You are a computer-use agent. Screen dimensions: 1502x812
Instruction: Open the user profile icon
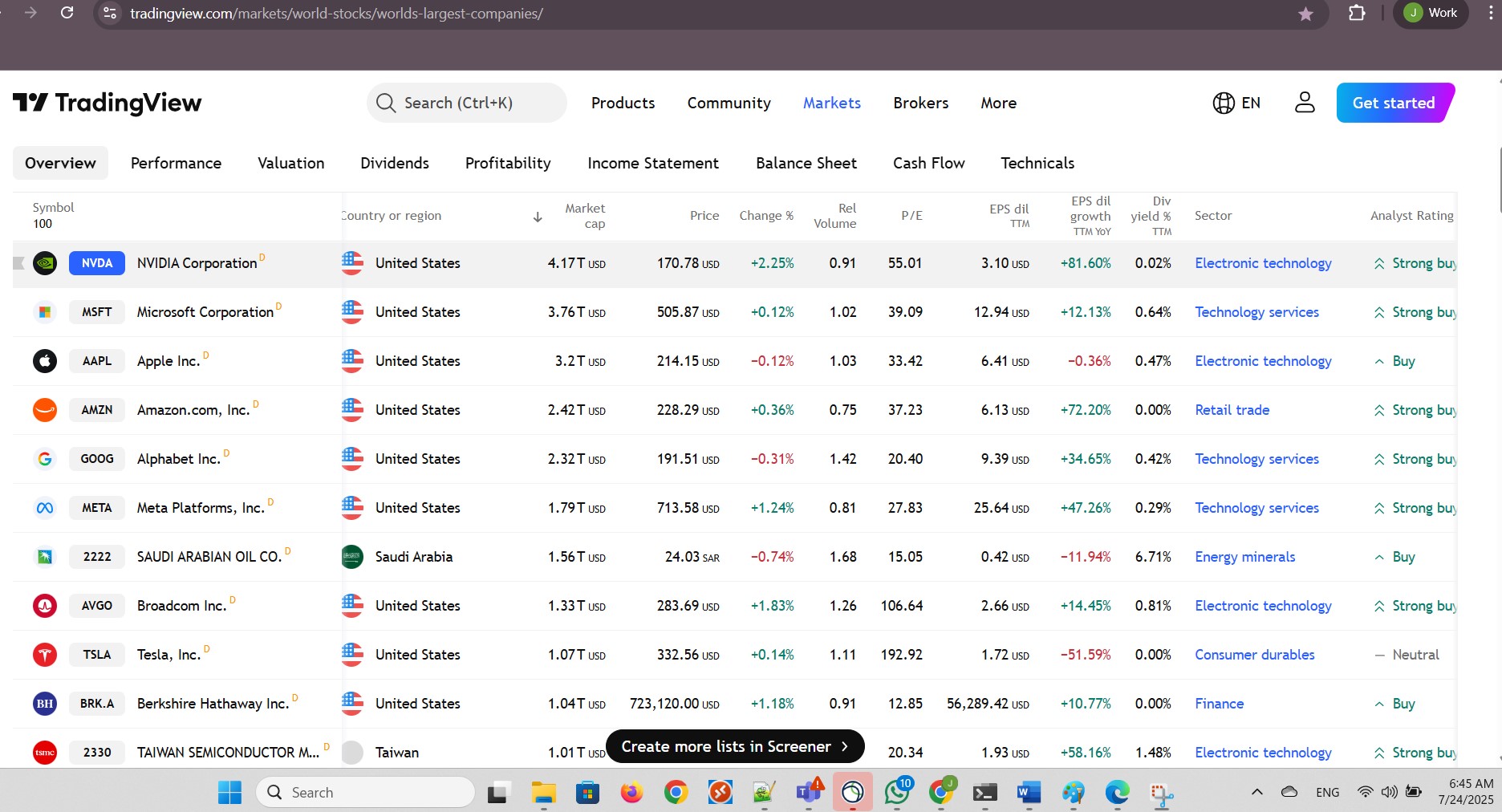[1305, 103]
